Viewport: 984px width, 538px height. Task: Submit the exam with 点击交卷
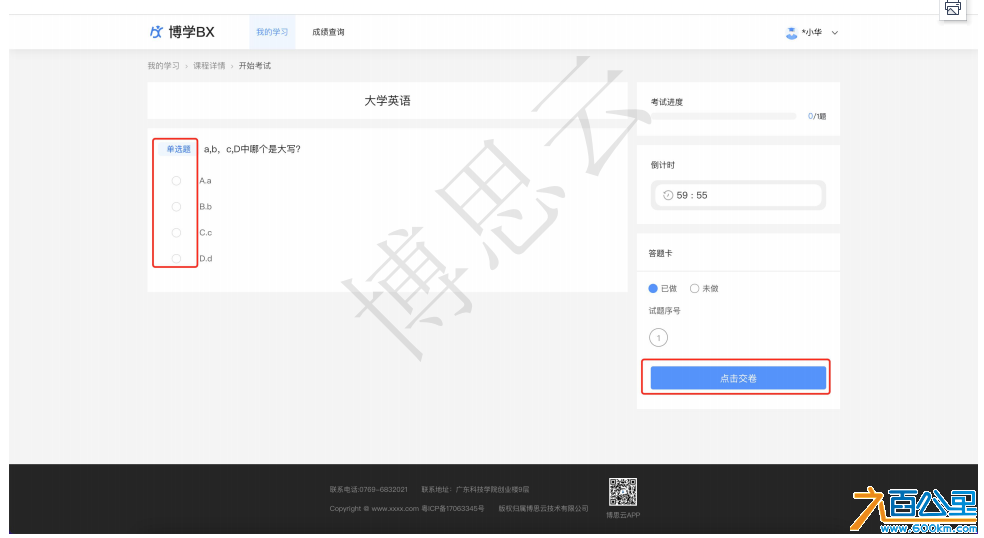pos(738,378)
